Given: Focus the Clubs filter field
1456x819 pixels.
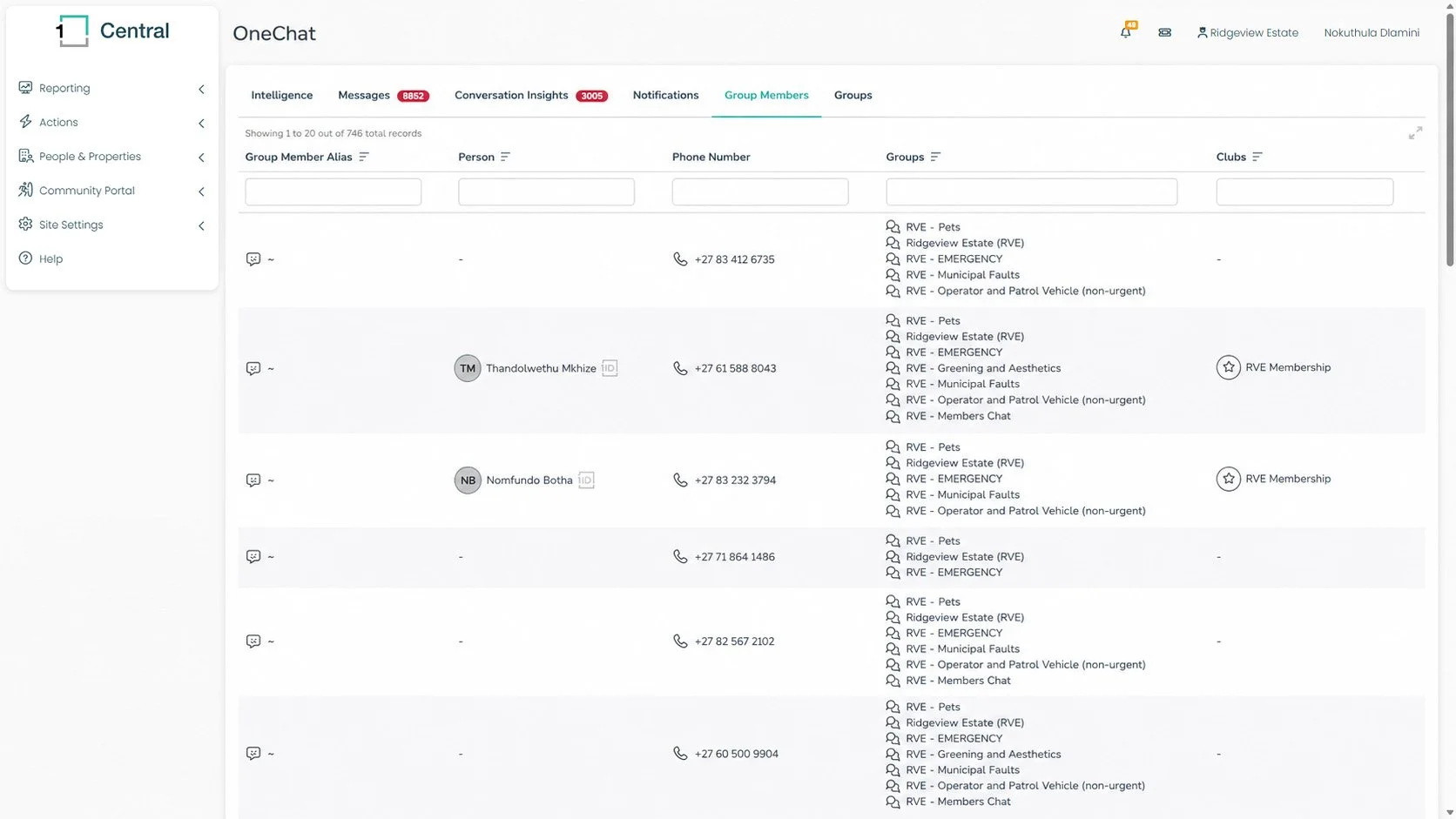Looking at the screenshot, I should pos(1304,191).
